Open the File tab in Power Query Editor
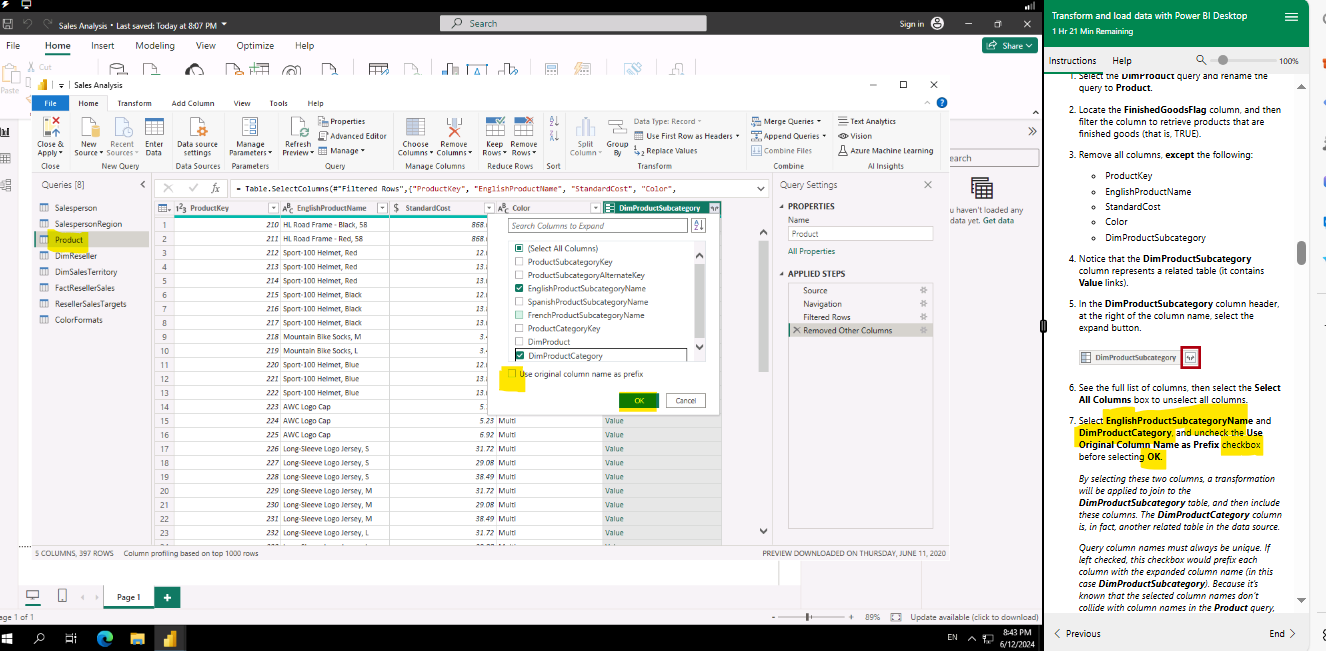1326x651 pixels. point(50,103)
